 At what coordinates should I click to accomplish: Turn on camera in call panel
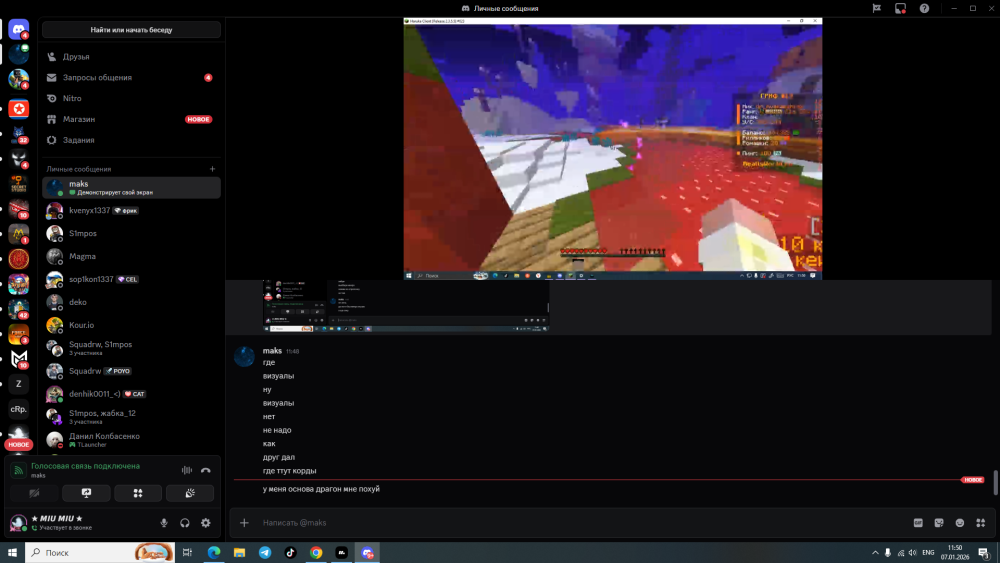[x=34, y=493]
